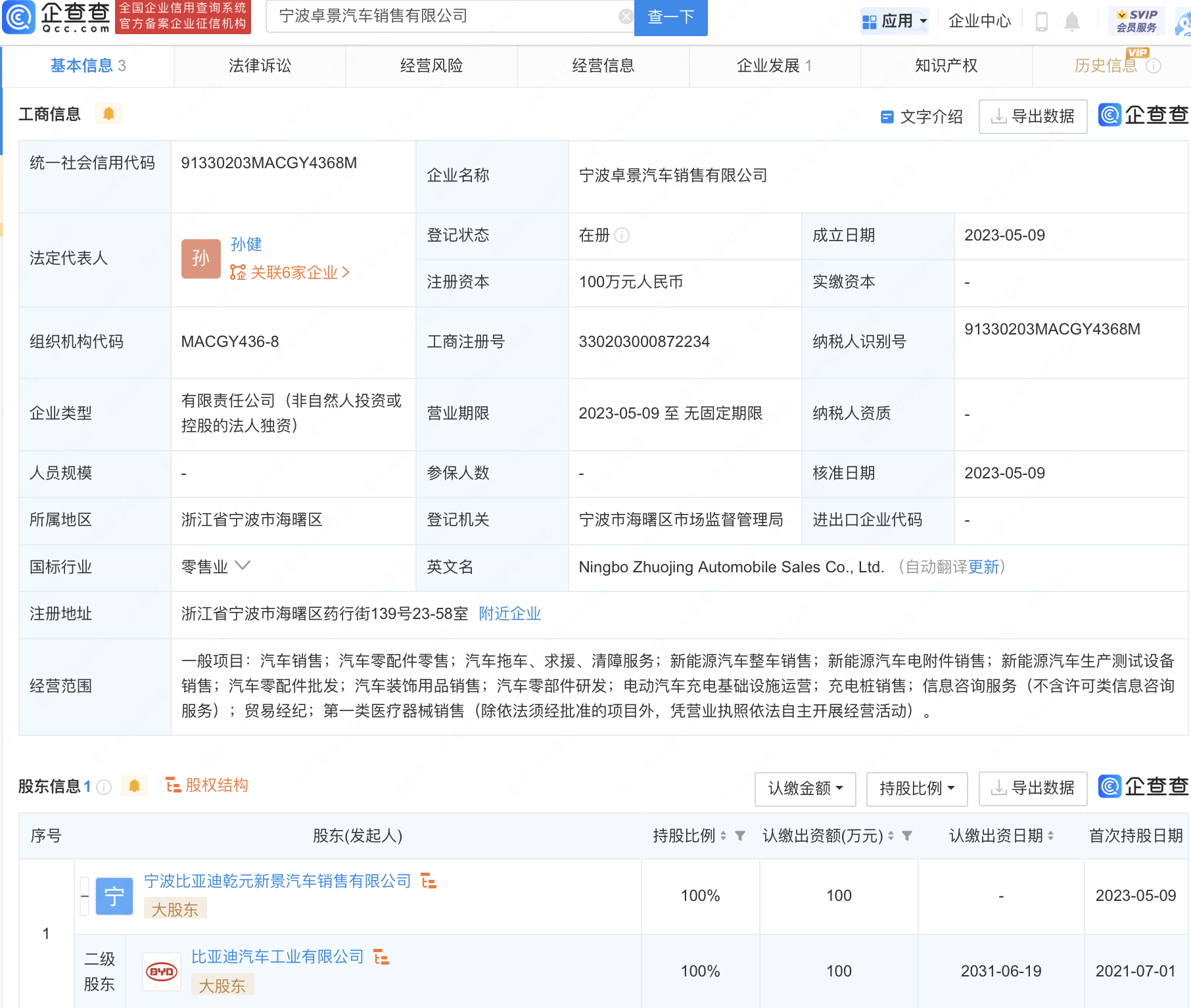Sort by 认缴出资日期 arrows
1191x1008 pixels.
pyautogui.click(x=1050, y=836)
